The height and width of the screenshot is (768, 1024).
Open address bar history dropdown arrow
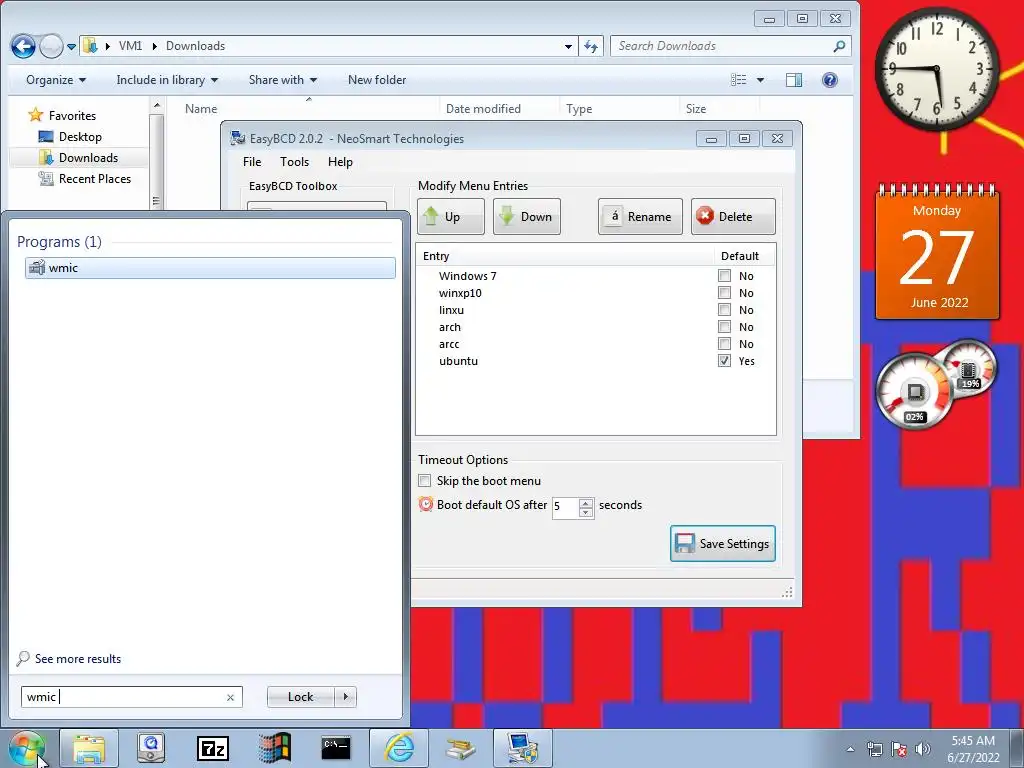point(568,46)
